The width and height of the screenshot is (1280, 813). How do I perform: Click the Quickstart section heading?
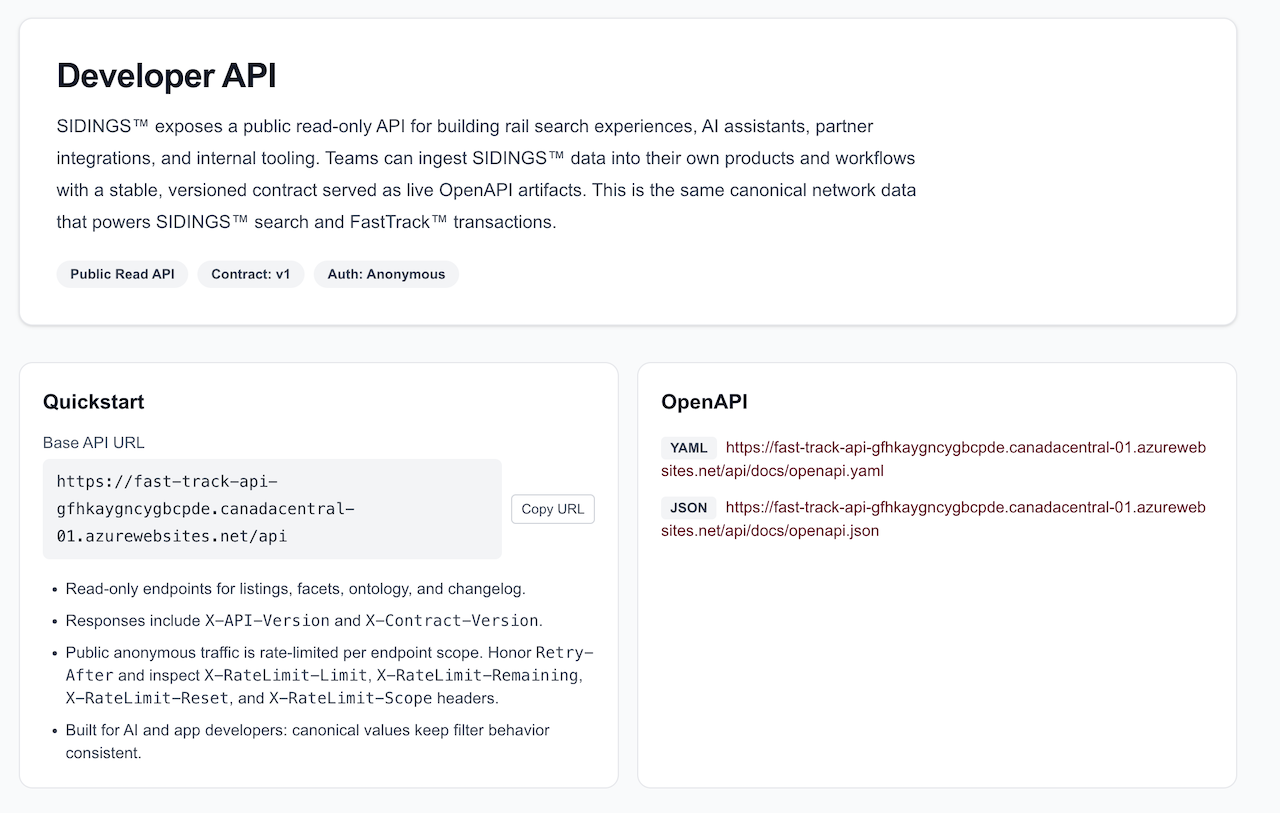click(x=93, y=402)
